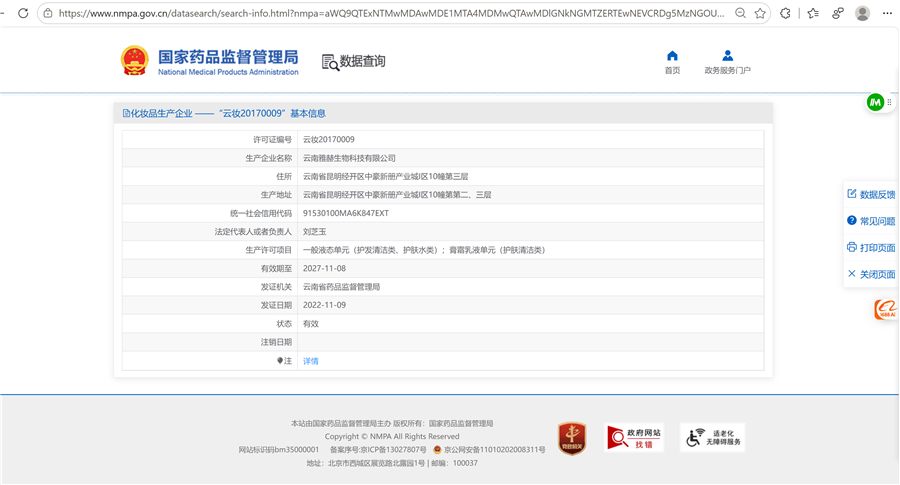Image resolution: width=900 pixels, height=485 pixels.
Task: Open the 京ICP备13027807号 filing link
Action: [378, 449]
